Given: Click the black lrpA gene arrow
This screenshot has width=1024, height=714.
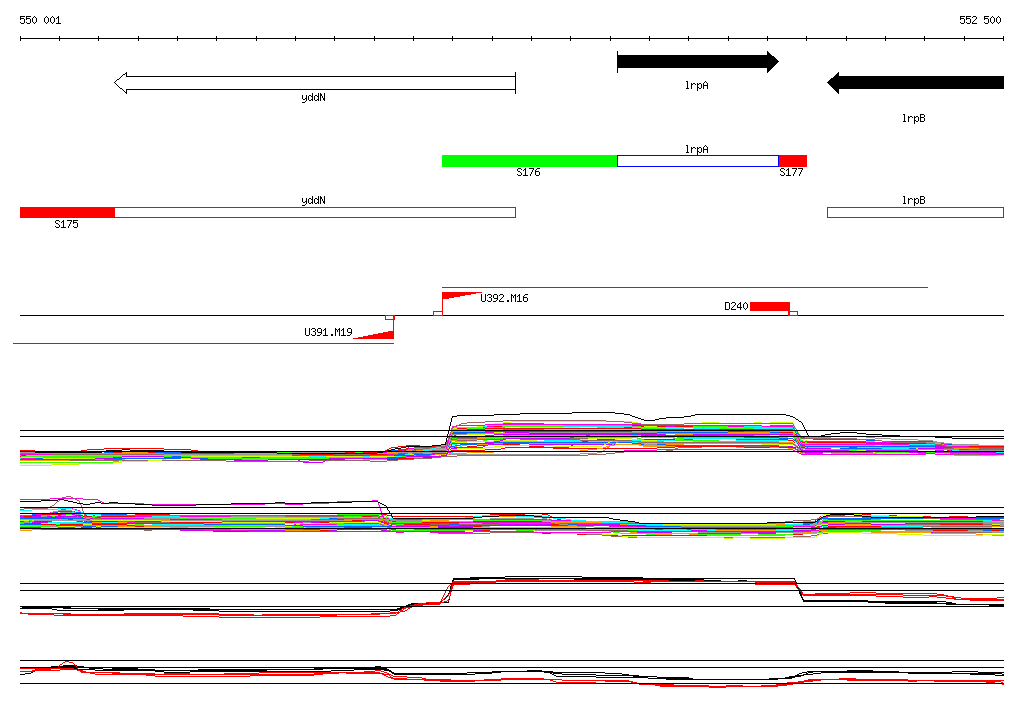Looking at the screenshot, I should coord(697,62).
